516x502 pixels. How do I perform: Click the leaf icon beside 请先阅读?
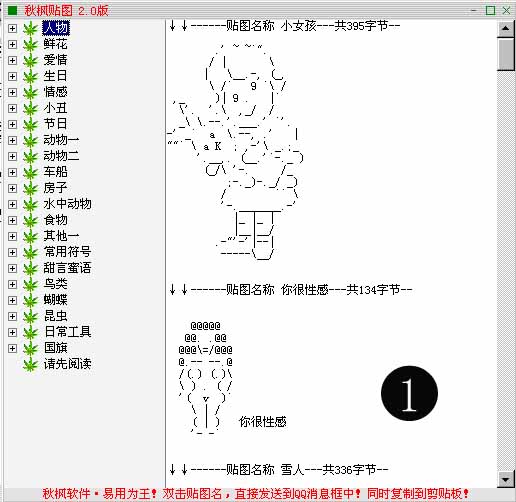pyautogui.click(x=30, y=364)
